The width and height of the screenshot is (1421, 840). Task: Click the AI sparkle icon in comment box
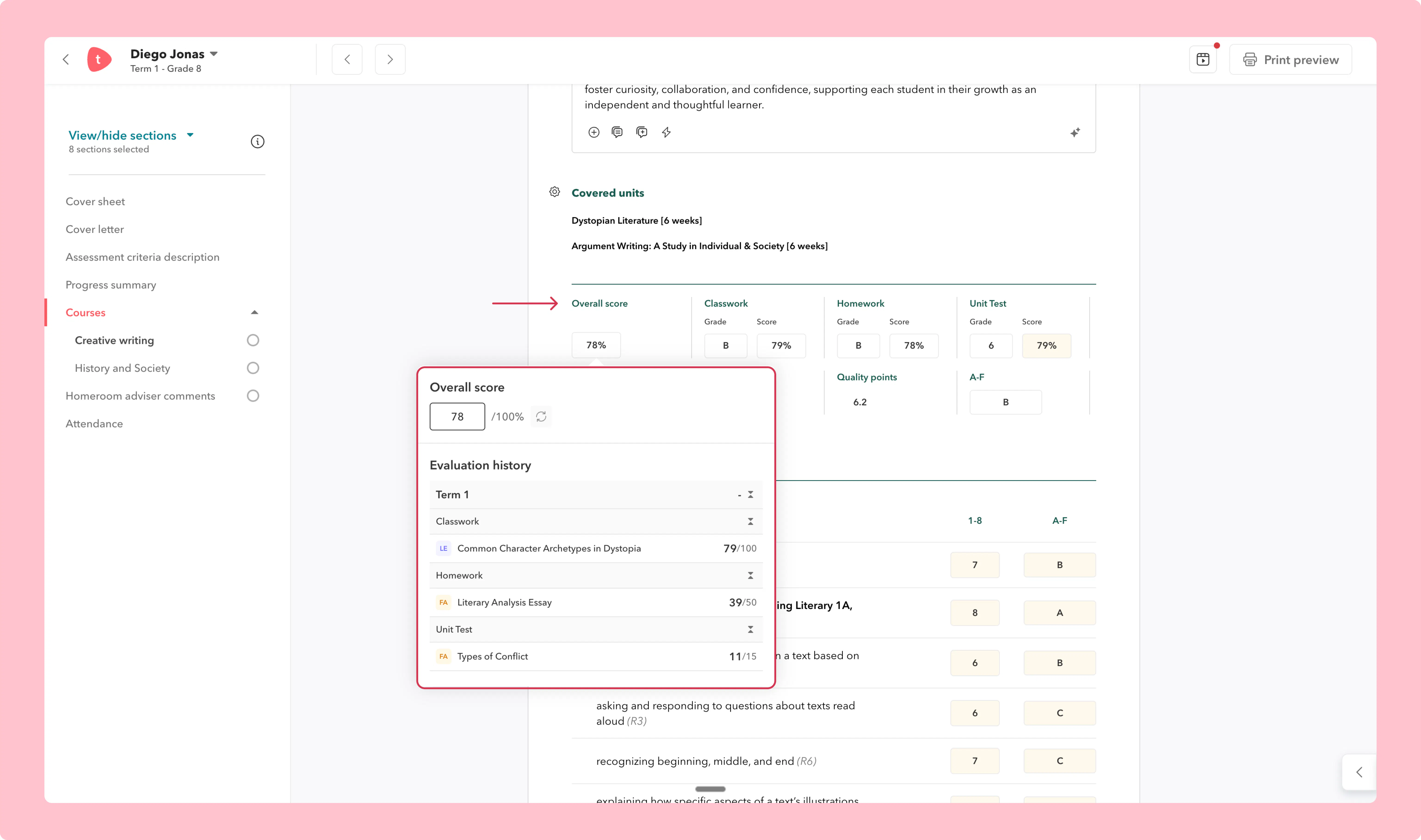tap(1075, 133)
